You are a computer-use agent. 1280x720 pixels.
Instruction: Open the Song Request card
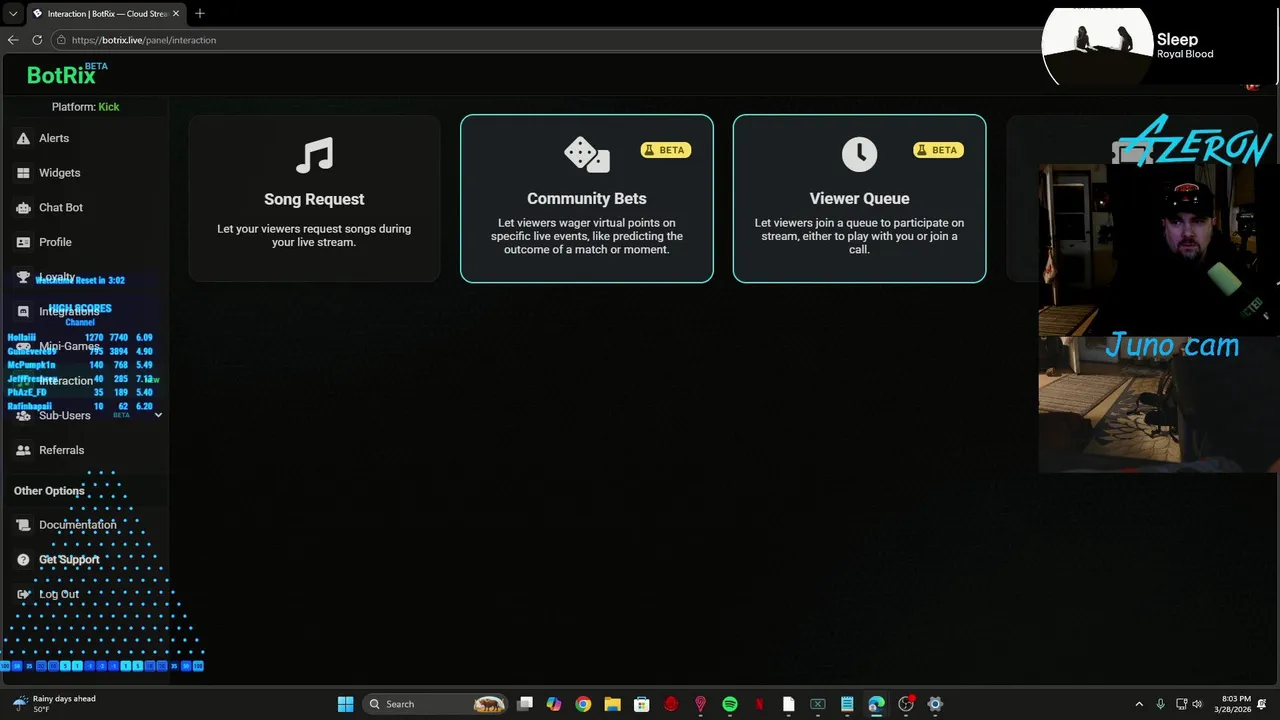pyautogui.click(x=314, y=198)
